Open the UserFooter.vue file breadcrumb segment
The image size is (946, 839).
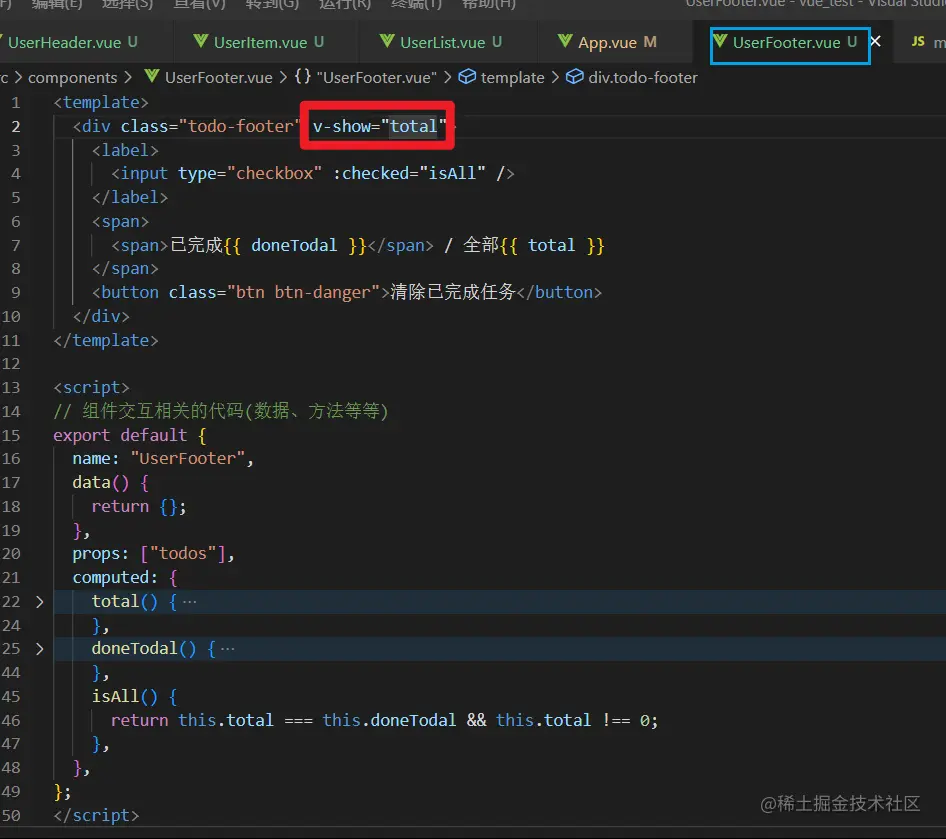click(218, 78)
